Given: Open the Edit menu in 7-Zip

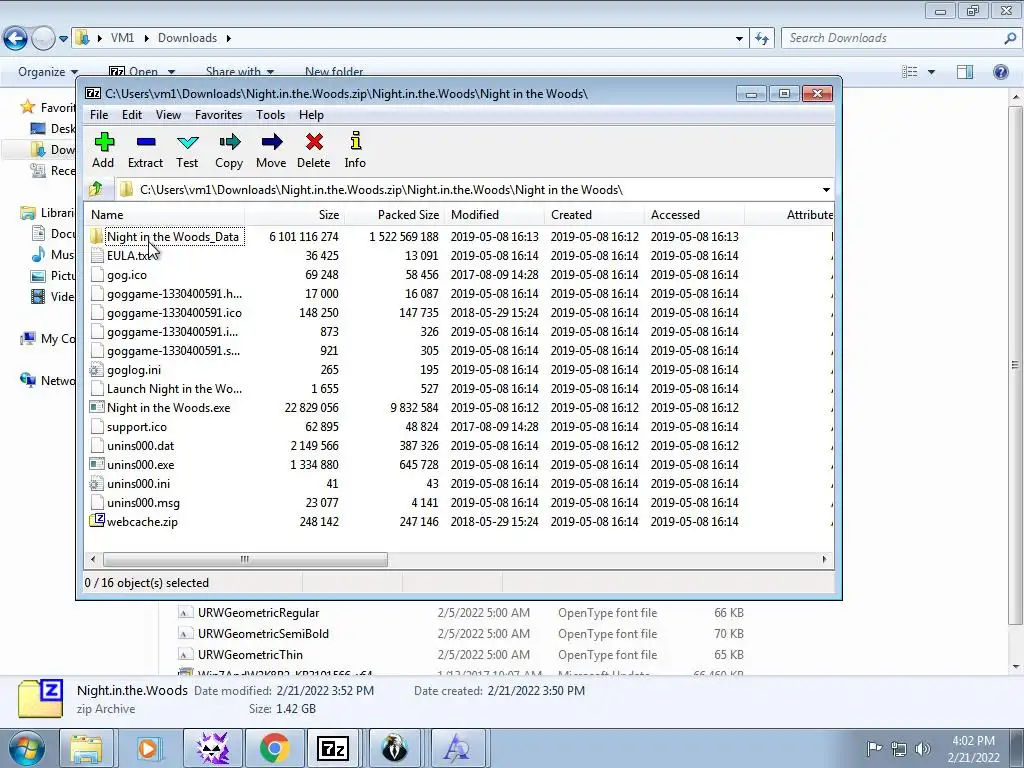Looking at the screenshot, I should [131, 115].
